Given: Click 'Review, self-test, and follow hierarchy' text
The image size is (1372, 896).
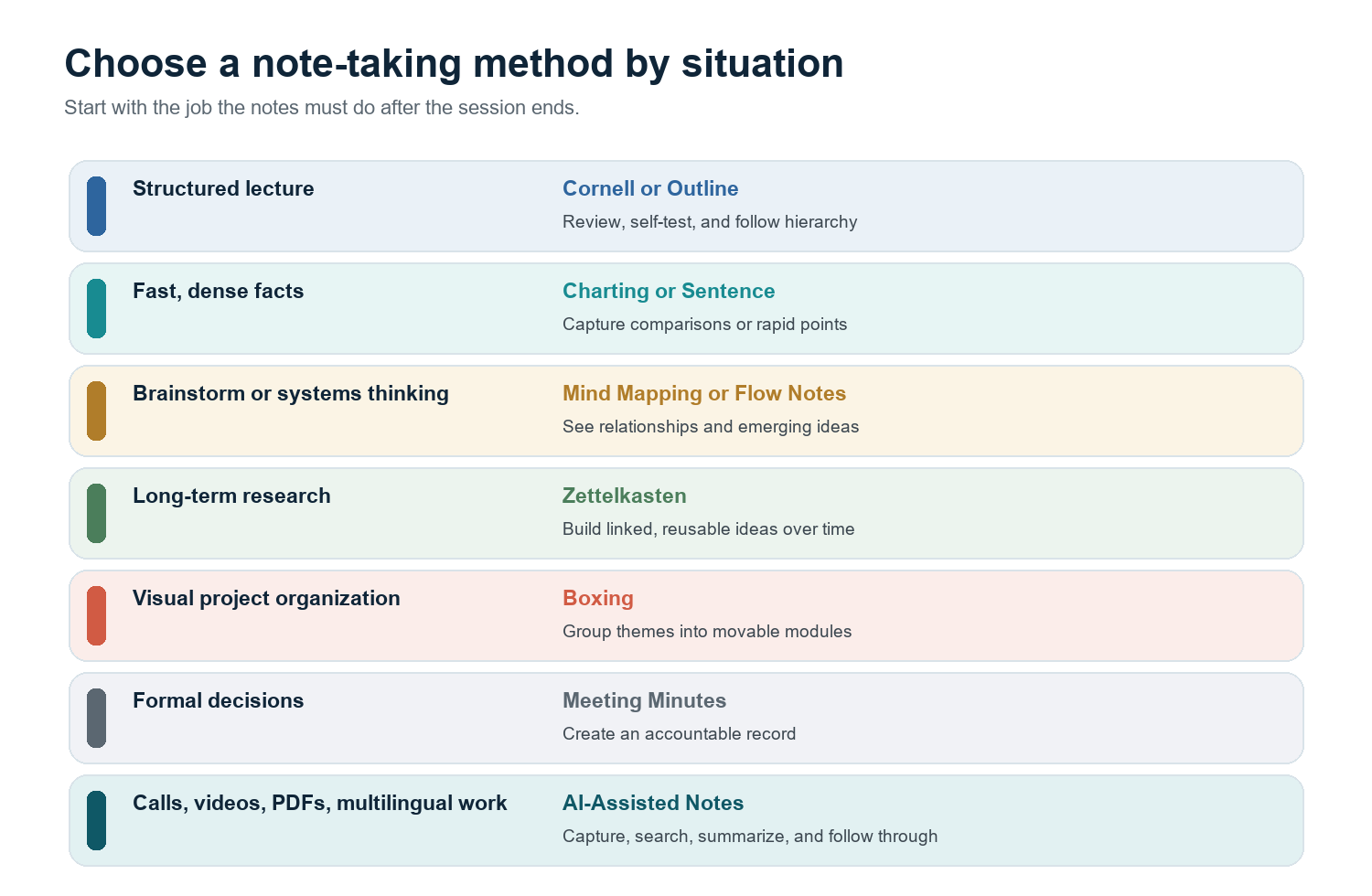Looking at the screenshot, I should (x=710, y=221).
